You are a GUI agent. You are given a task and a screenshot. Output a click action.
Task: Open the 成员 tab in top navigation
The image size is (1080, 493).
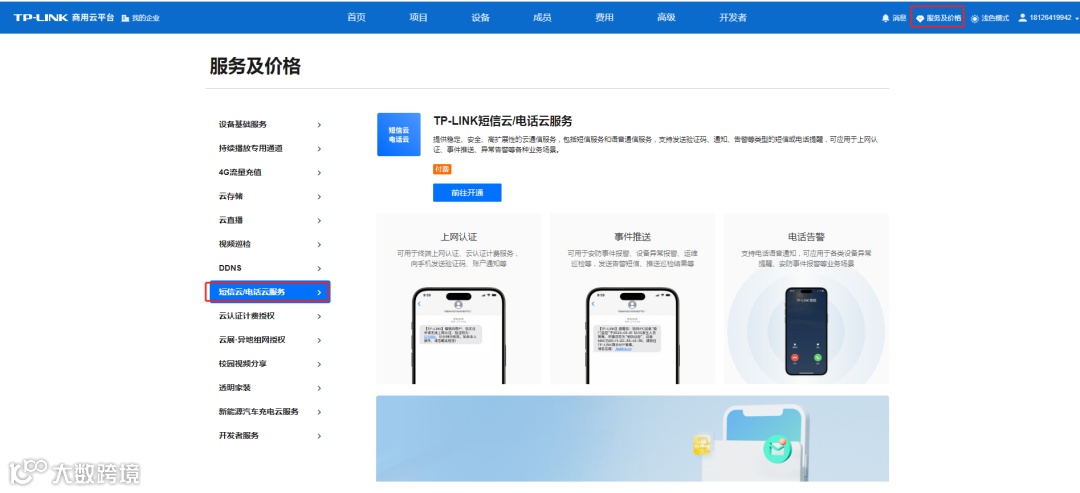pos(543,18)
